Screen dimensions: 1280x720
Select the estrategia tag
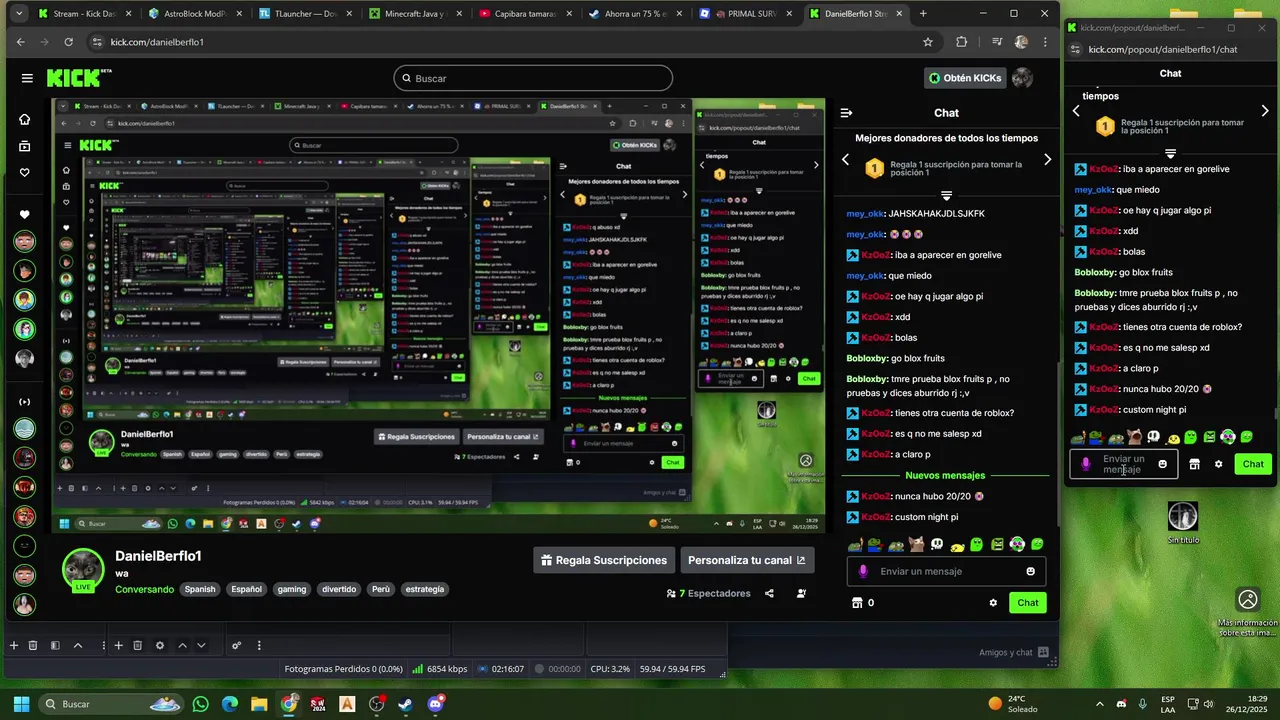click(x=424, y=589)
